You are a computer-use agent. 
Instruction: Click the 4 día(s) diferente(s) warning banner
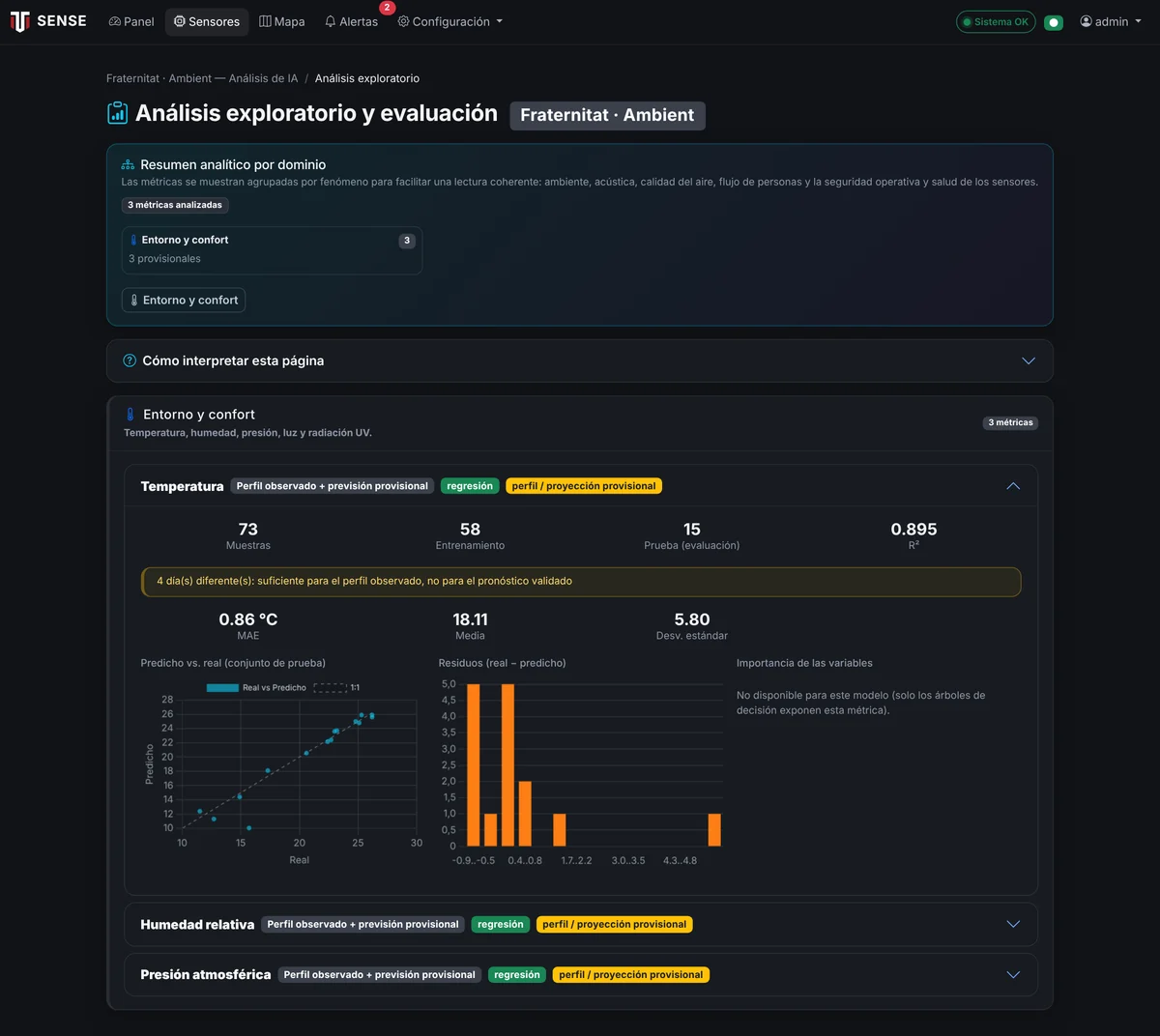[581, 582]
